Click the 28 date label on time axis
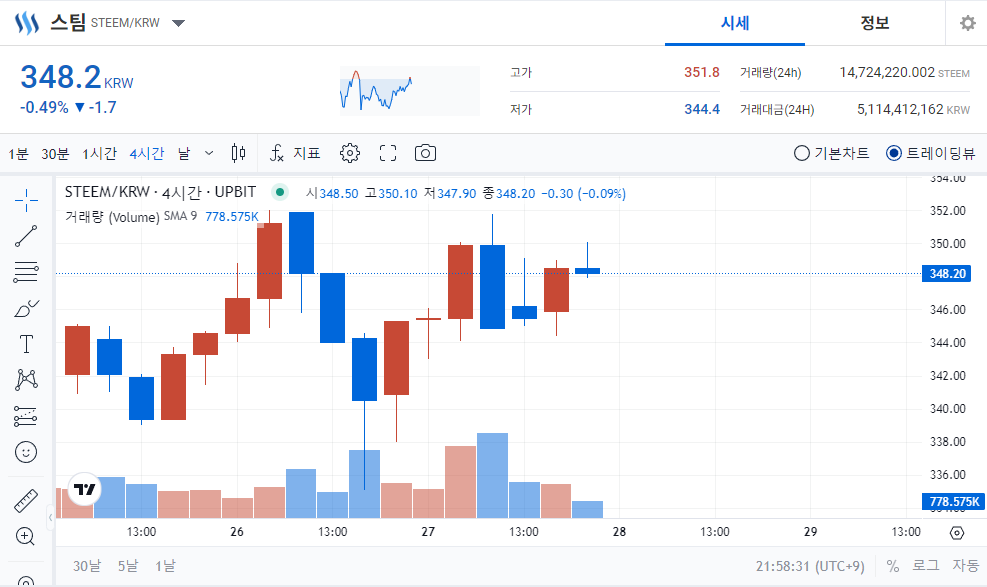The height and width of the screenshot is (587, 987). click(619, 532)
